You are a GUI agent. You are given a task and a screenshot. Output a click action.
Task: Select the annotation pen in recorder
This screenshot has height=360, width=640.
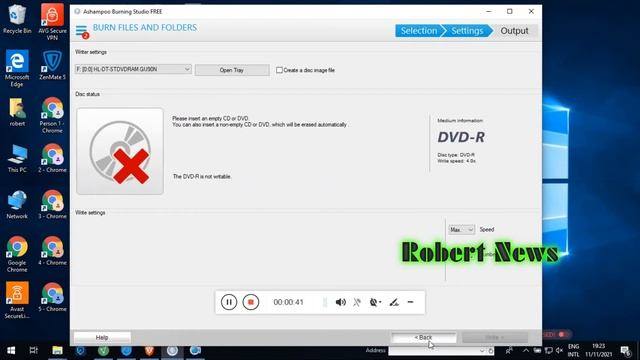(394, 302)
